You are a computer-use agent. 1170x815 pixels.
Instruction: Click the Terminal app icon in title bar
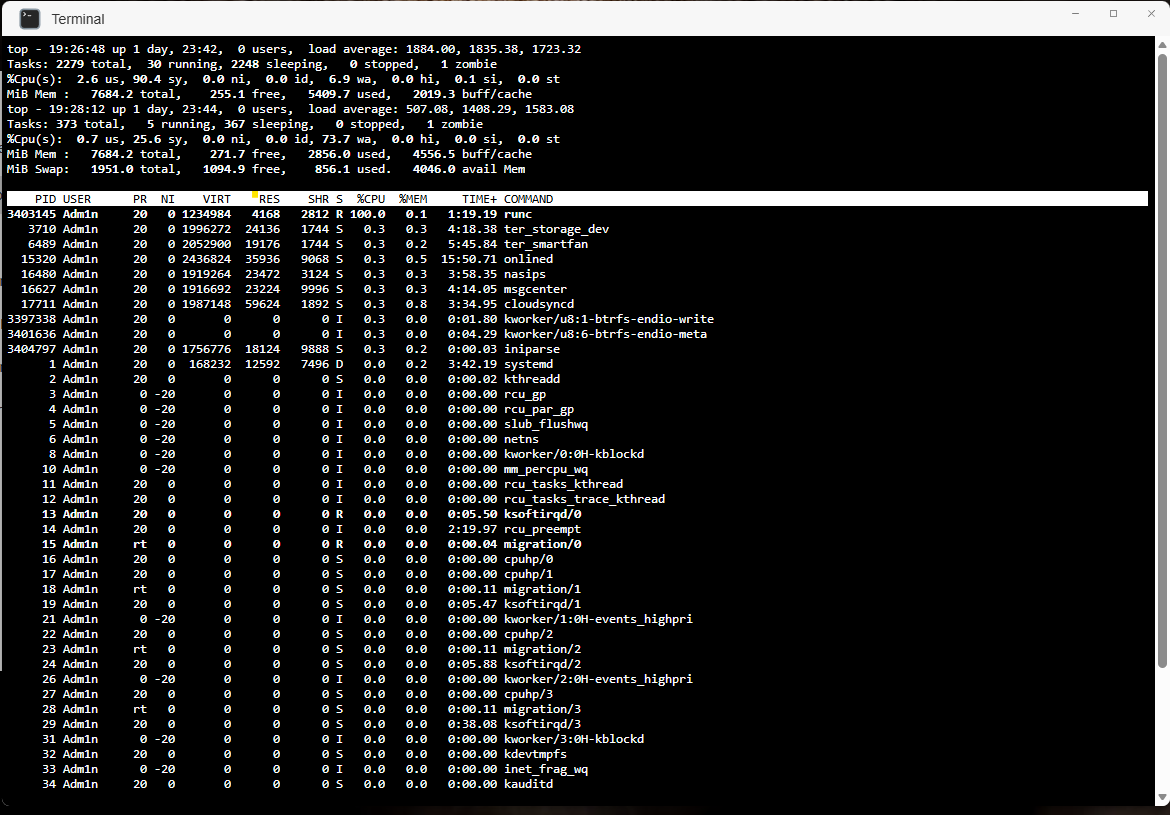29,19
